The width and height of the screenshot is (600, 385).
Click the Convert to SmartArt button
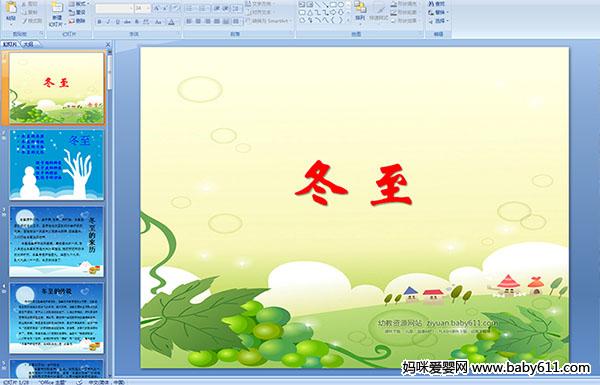coord(269,21)
